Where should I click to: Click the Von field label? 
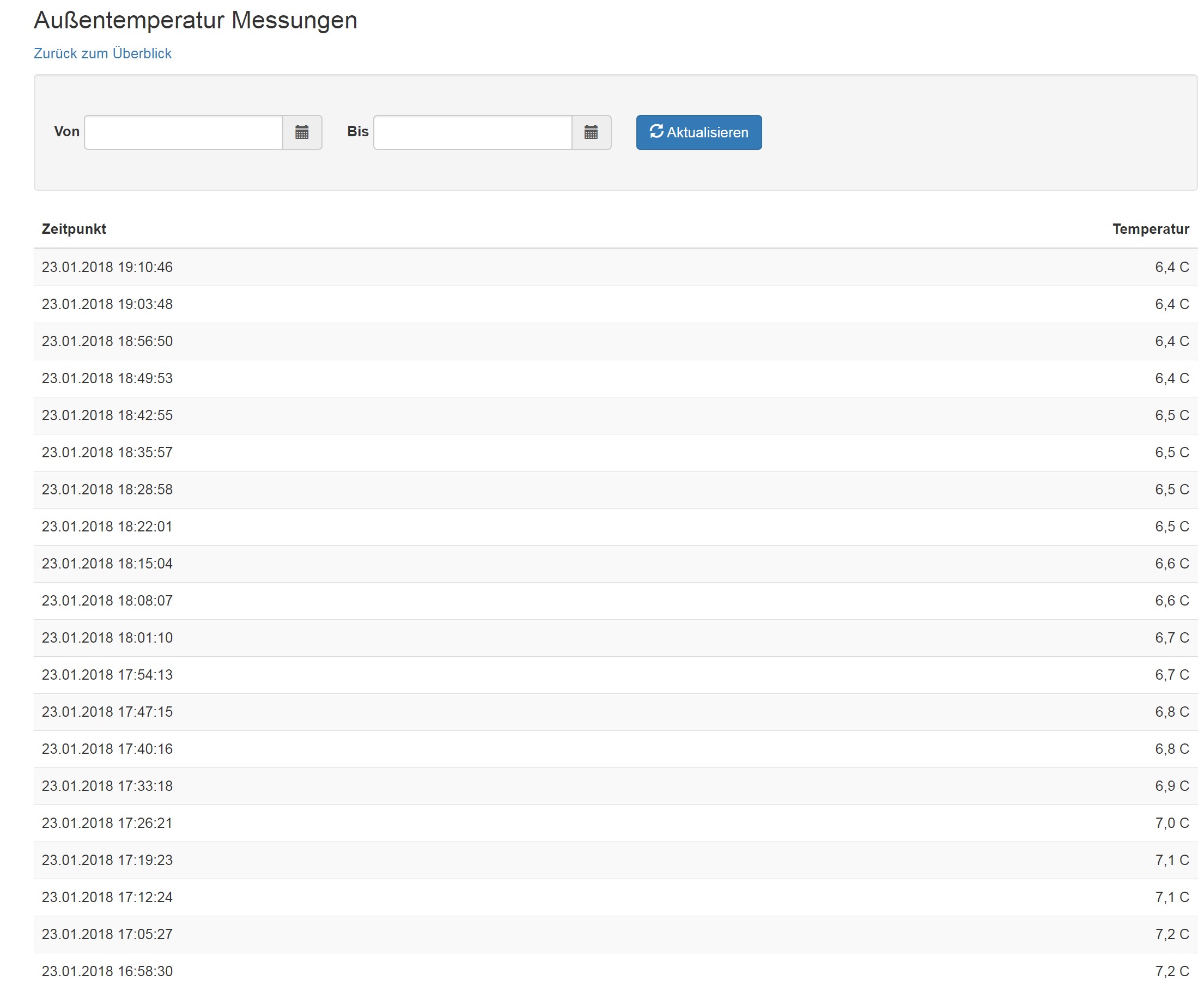point(66,132)
